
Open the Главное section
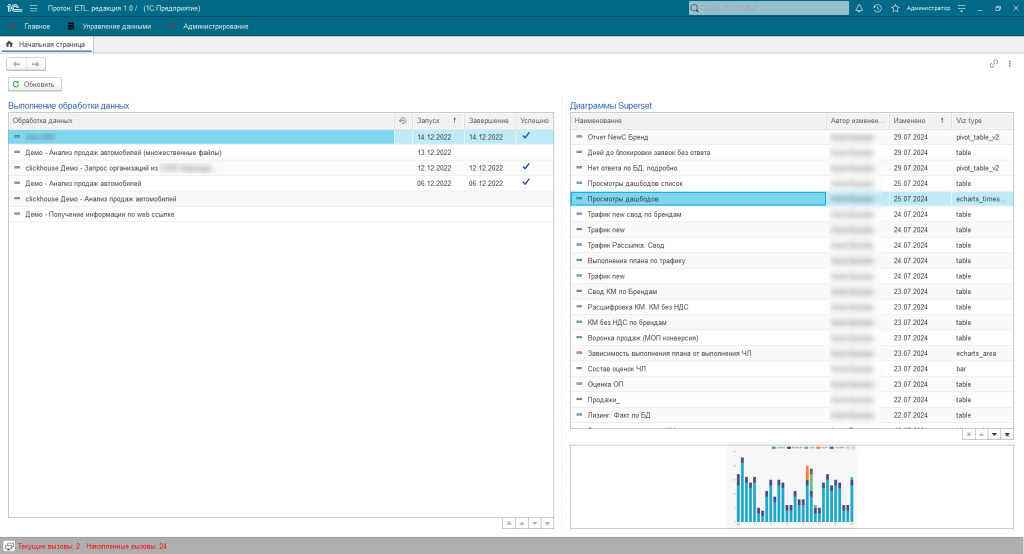[x=37, y=27]
